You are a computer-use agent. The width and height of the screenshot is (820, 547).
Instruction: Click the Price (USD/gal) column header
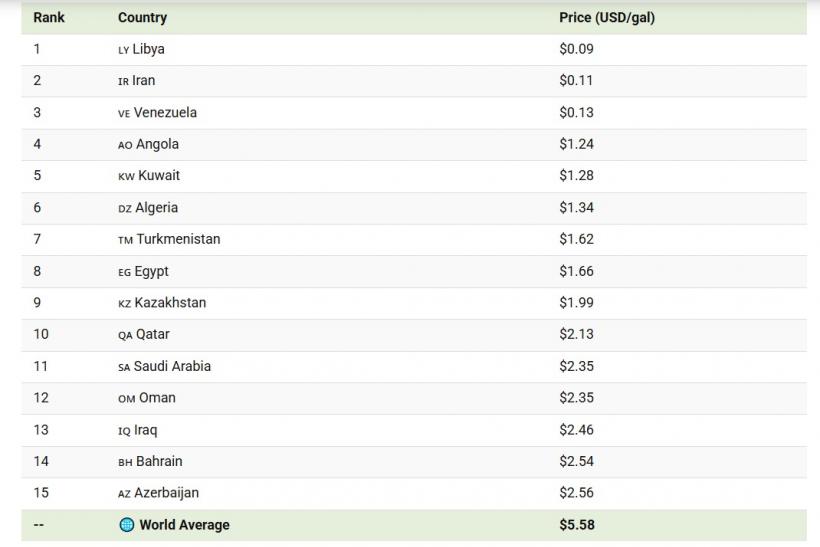tap(607, 17)
